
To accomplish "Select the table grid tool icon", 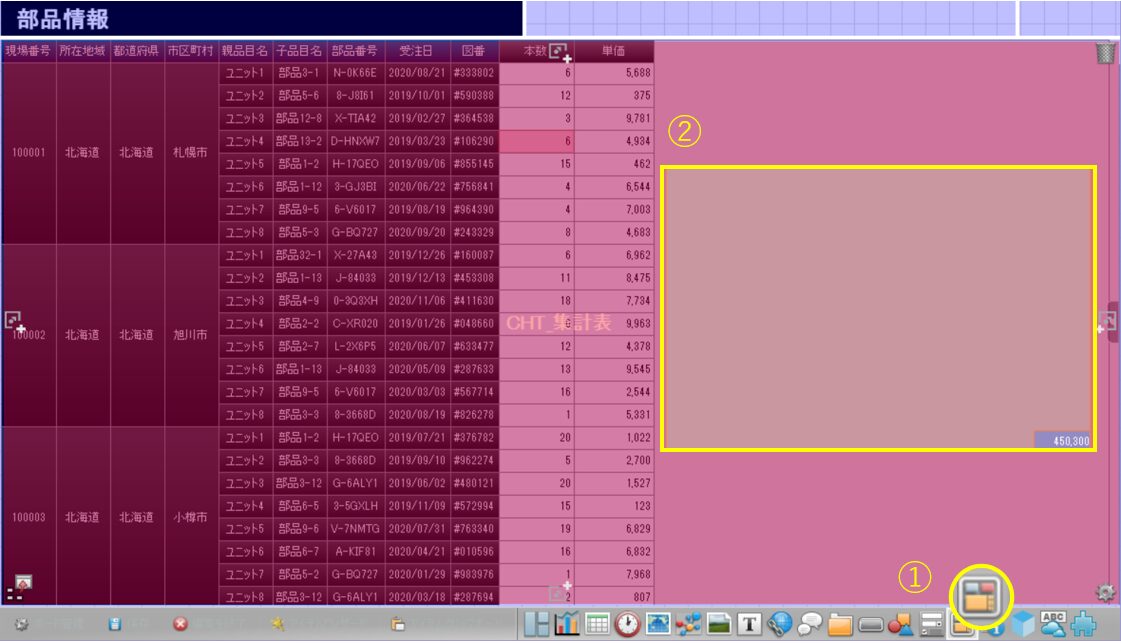I will click(598, 624).
